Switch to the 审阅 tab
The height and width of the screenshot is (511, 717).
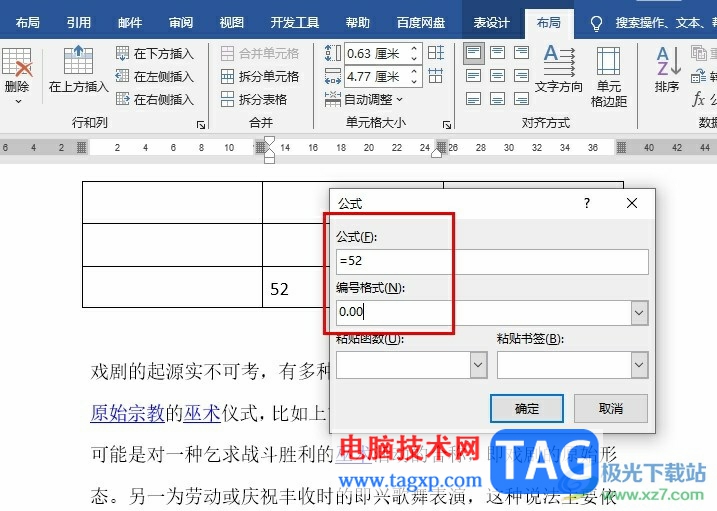coord(181,22)
